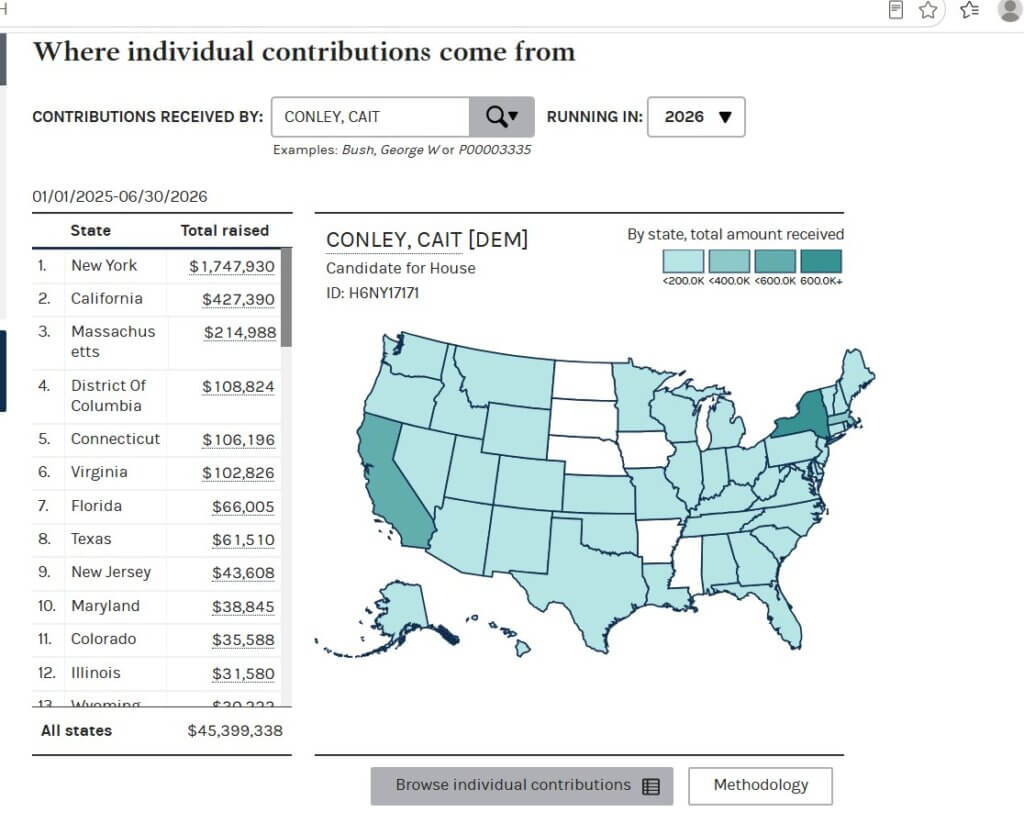This screenshot has height=823, width=1024.
Task: Select the 600.0K+ legend color swatch
Action: 821,261
